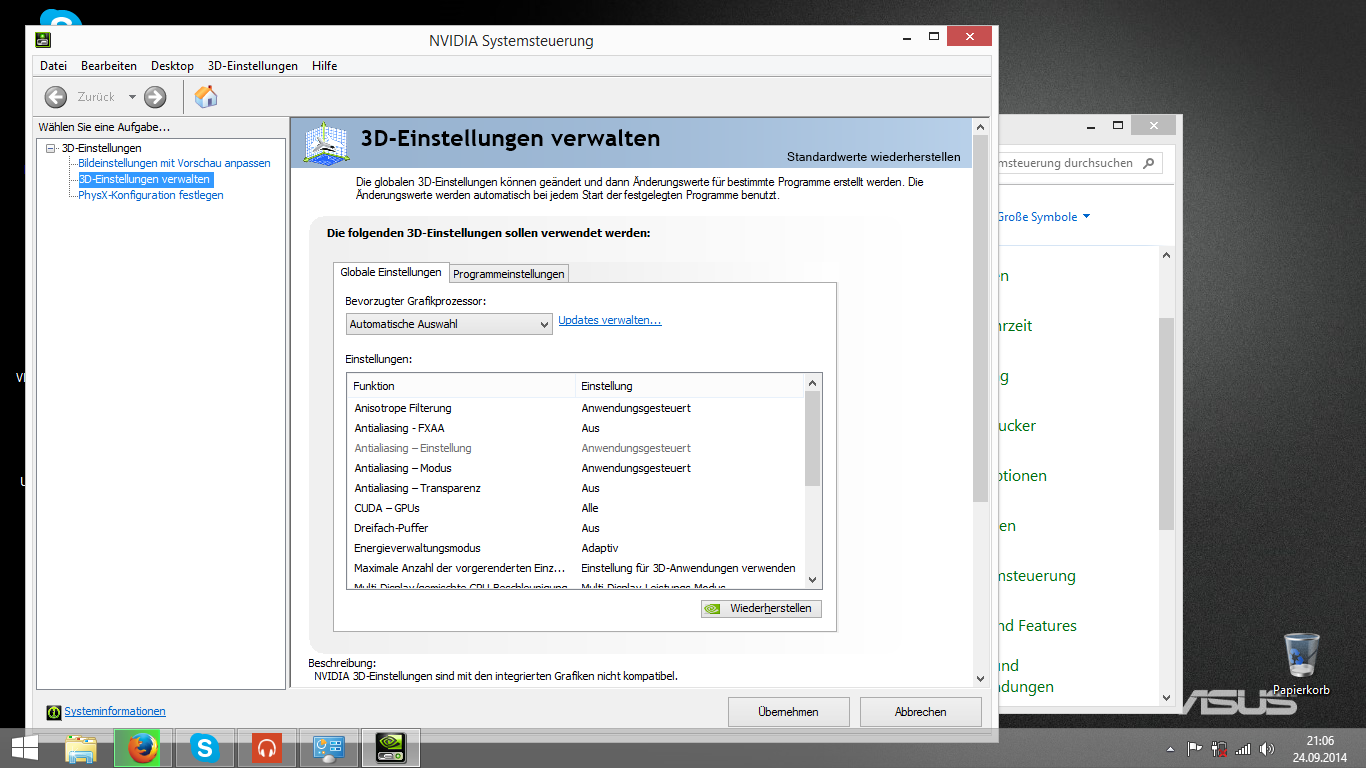Open the Updates verwalten link
Viewport: 1366px width, 768px height.
pos(610,320)
